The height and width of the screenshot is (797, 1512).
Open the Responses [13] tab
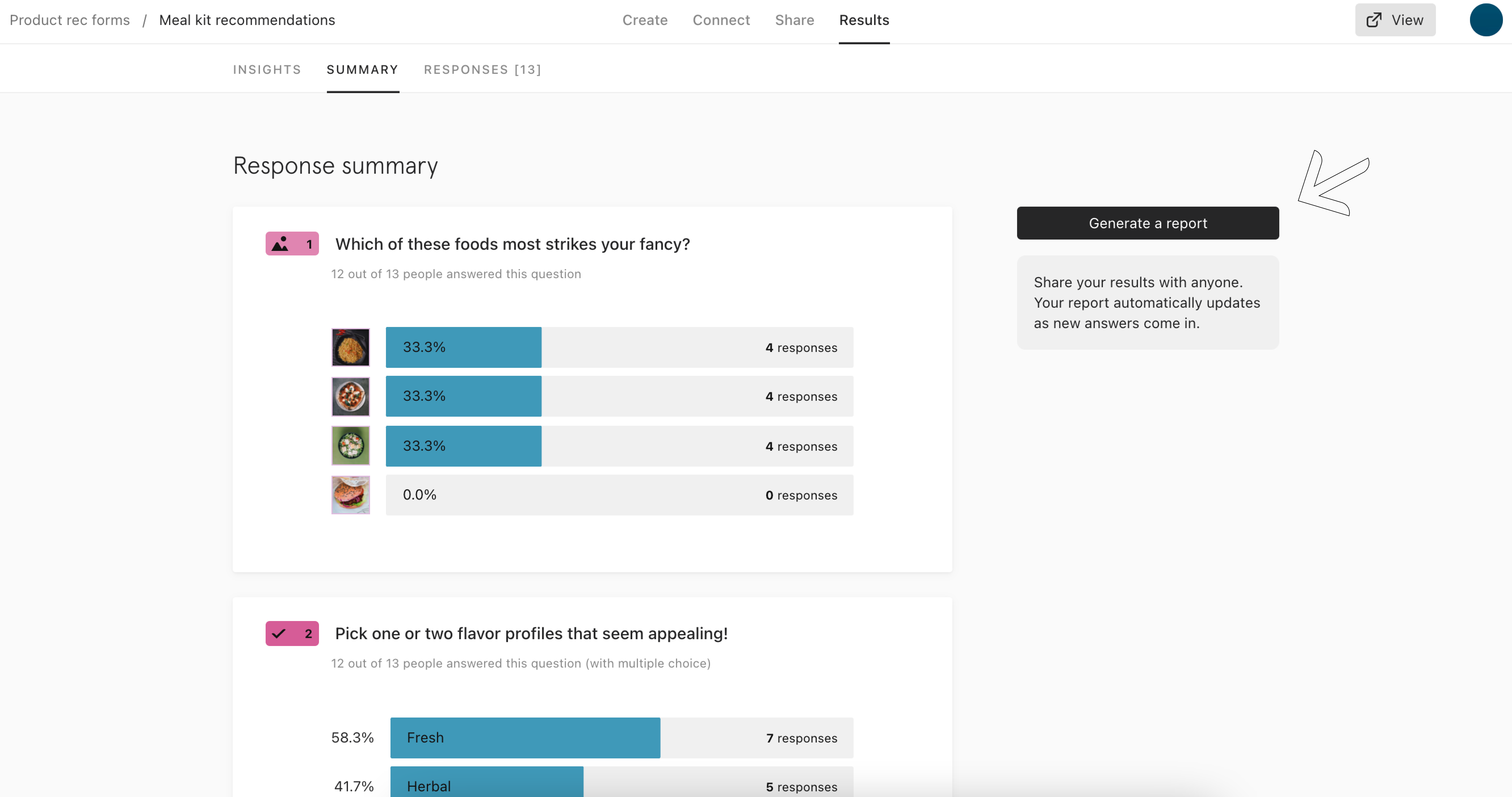[x=483, y=69]
